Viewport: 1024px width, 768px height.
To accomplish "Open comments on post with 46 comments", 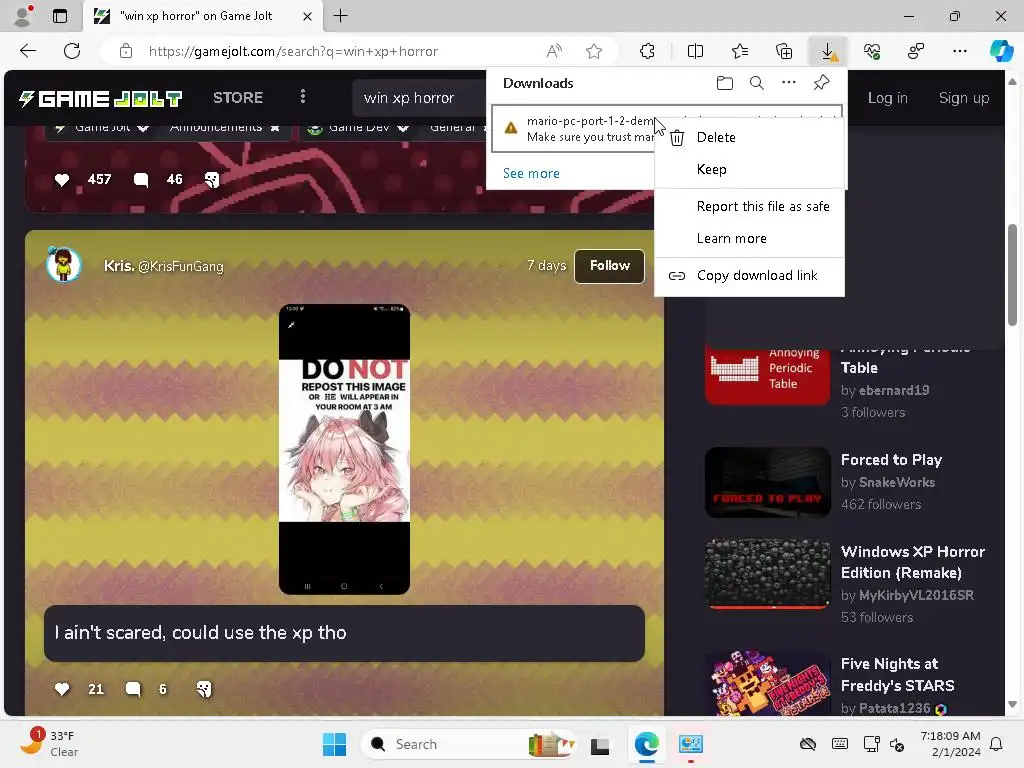I will (x=140, y=180).
